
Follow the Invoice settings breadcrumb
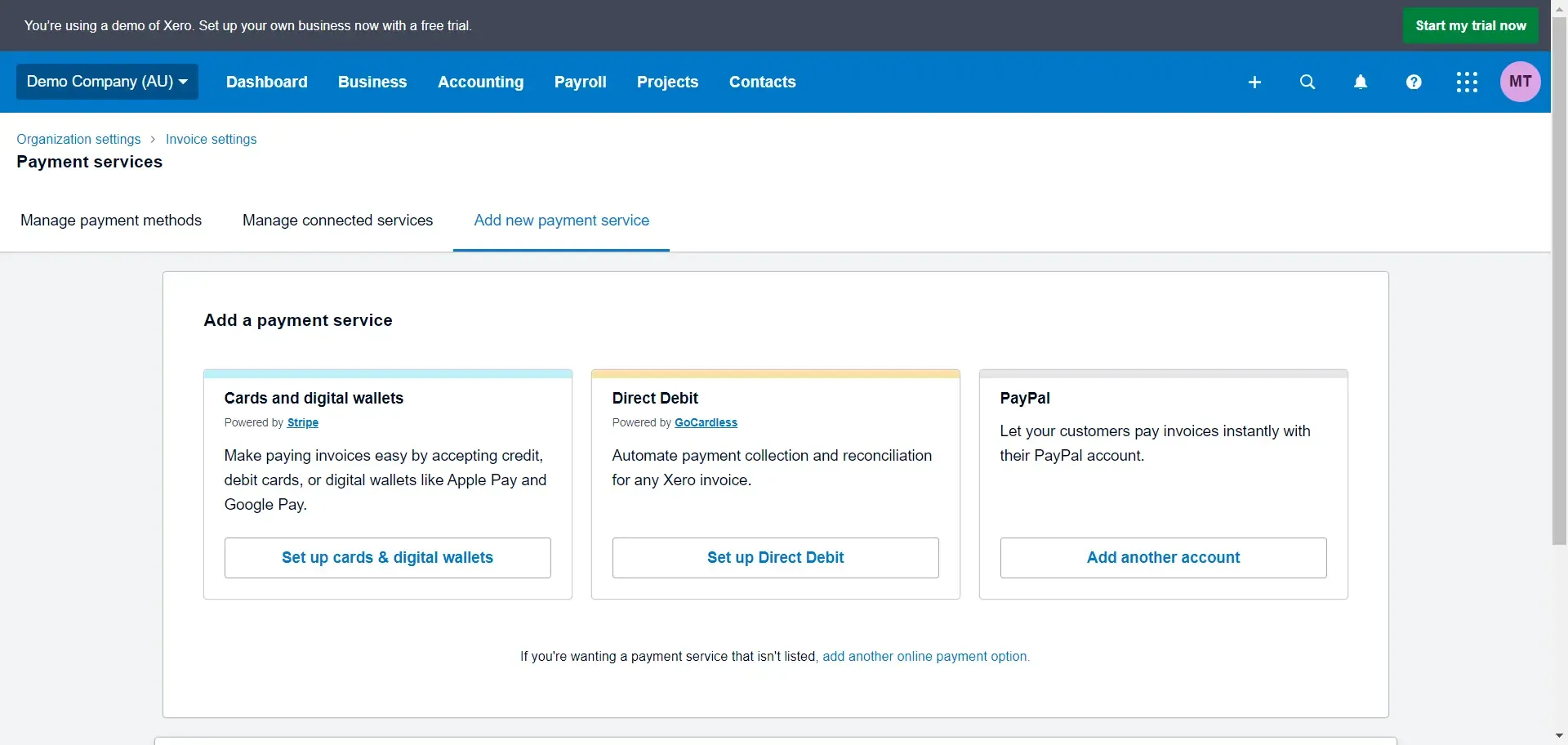tap(212, 140)
